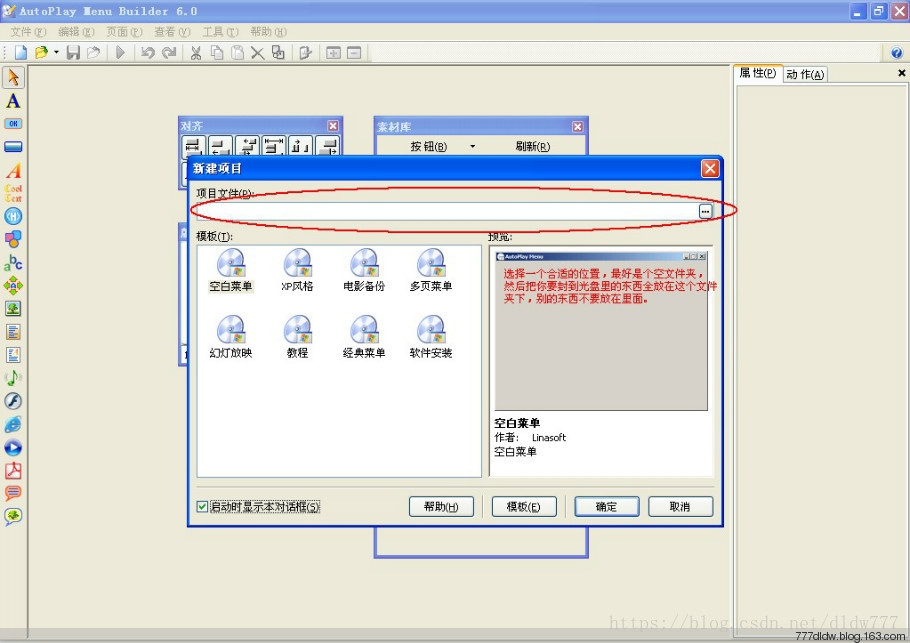The image size is (910, 643).
Task: Click the Help question mark icon
Action: 896,53
